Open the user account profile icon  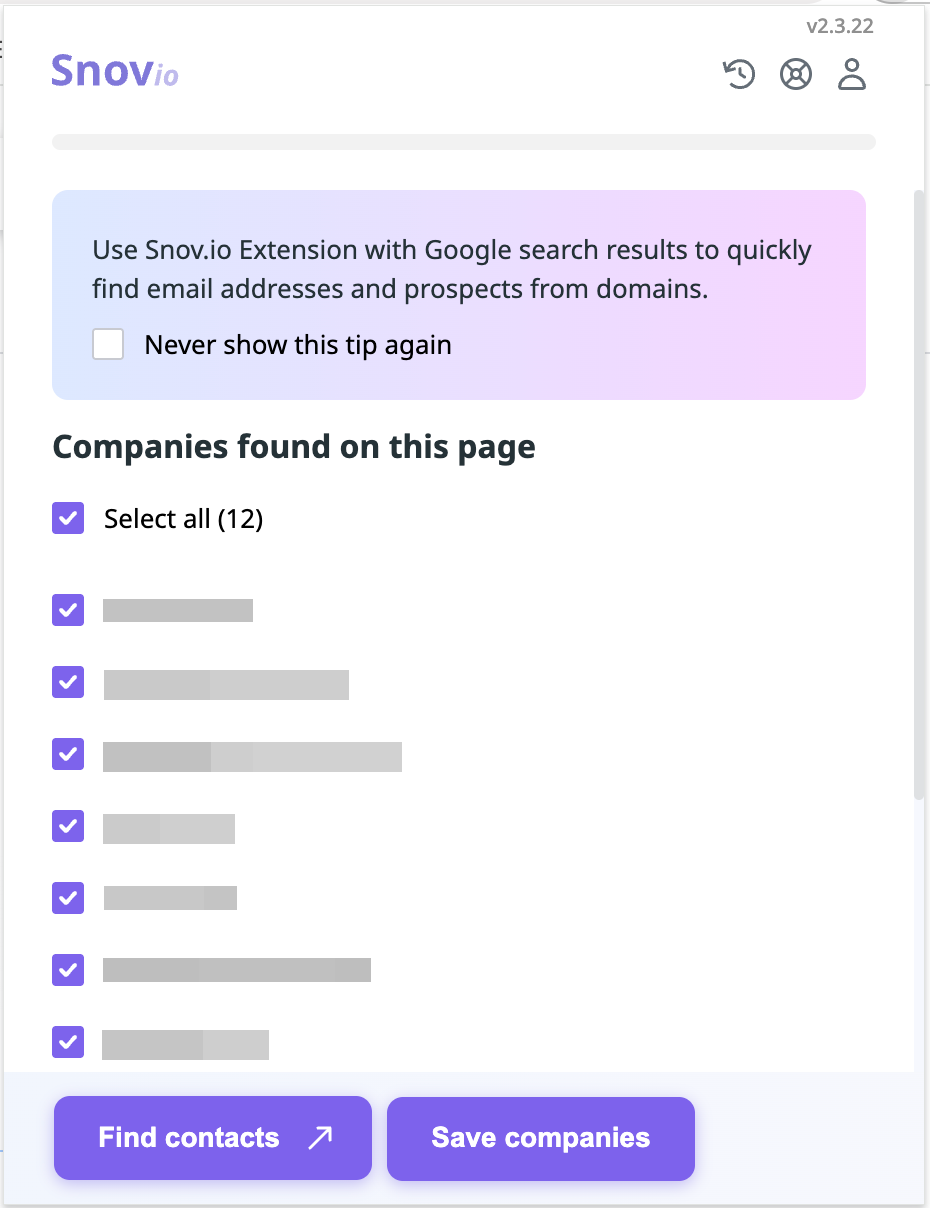click(x=852, y=75)
